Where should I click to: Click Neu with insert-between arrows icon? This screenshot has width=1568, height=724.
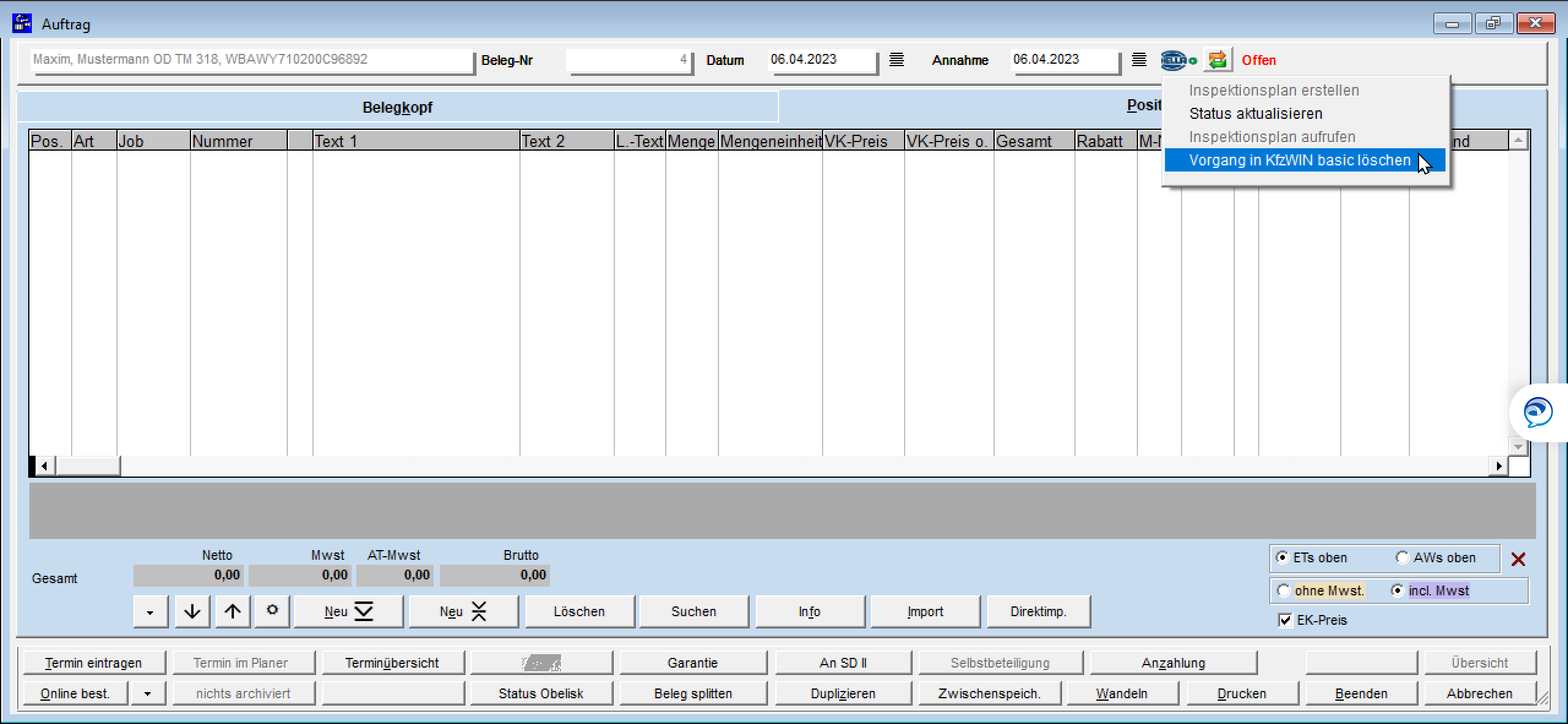point(464,611)
